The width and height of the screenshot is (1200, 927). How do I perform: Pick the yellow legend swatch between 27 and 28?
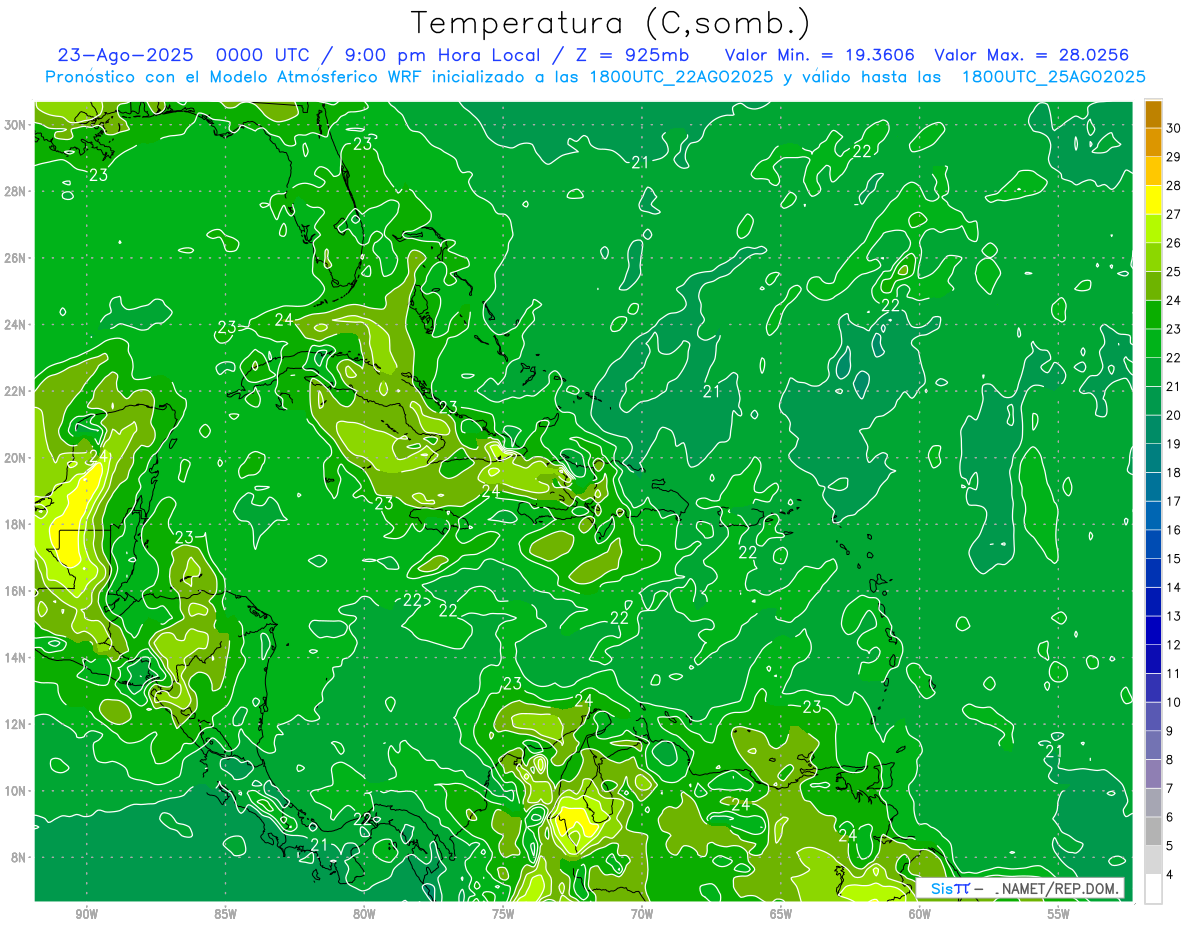[x=1153, y=199]
